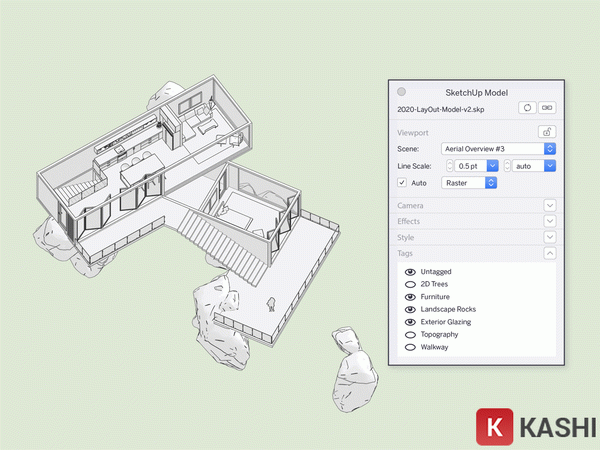
Task: Hide the Untagged tag using its eye icon
Action: point(410,272)
